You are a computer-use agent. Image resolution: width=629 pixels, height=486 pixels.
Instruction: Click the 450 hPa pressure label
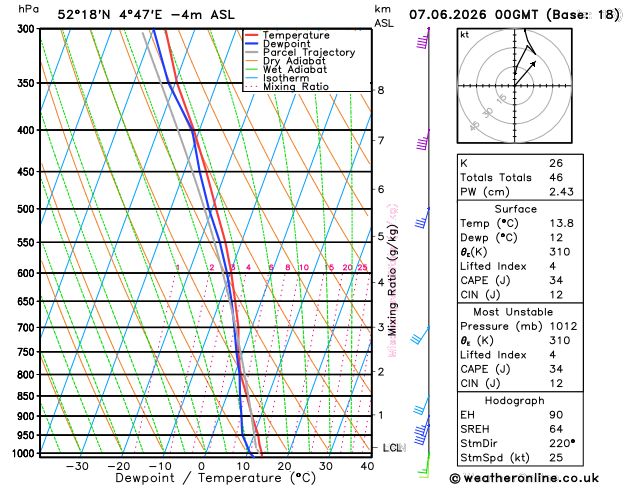tap(28, 172)
